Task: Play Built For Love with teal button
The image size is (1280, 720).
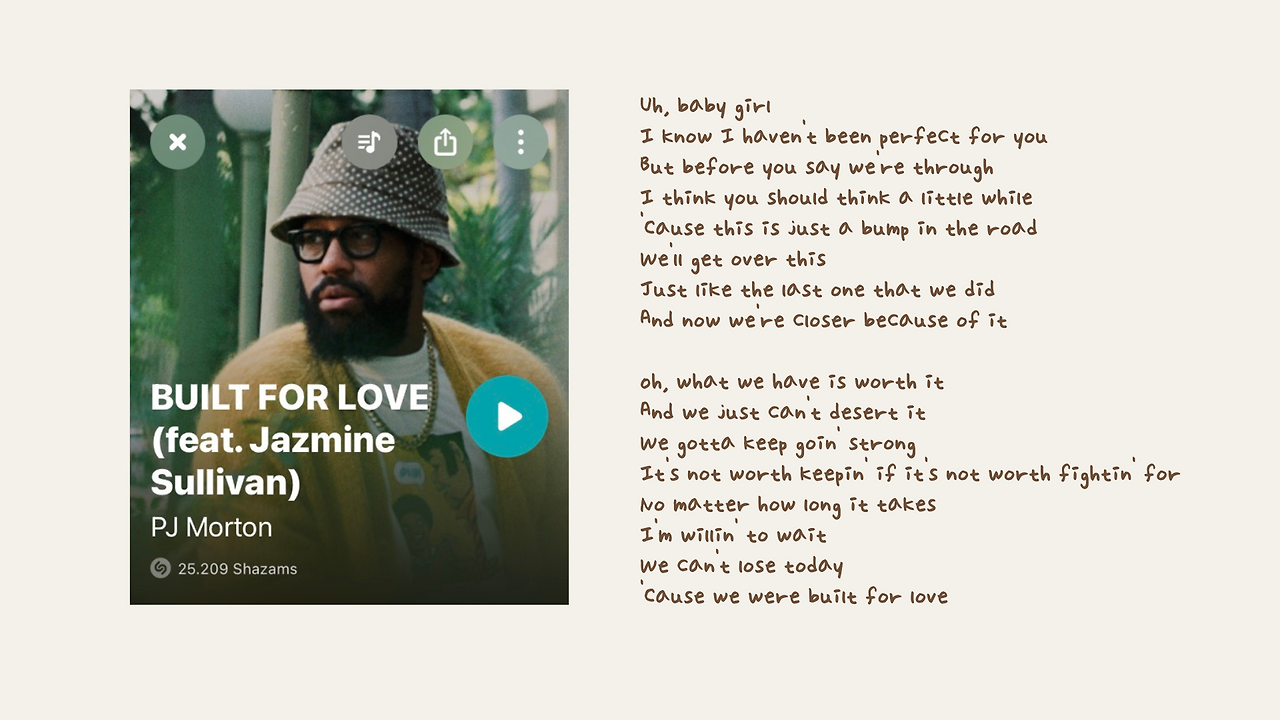Action: coord(507,416)
